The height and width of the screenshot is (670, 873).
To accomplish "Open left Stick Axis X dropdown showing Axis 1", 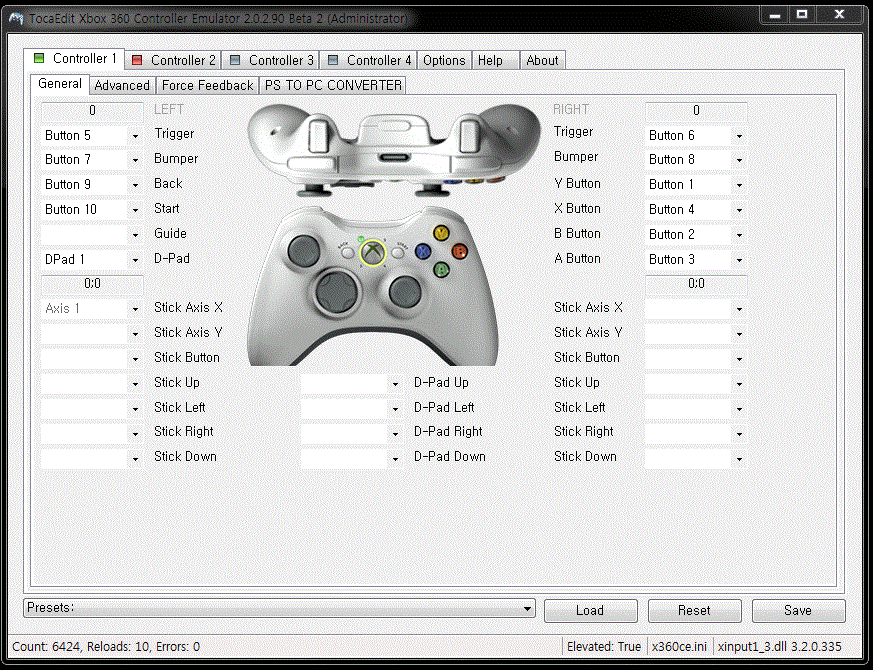I will tap(92, 309).
